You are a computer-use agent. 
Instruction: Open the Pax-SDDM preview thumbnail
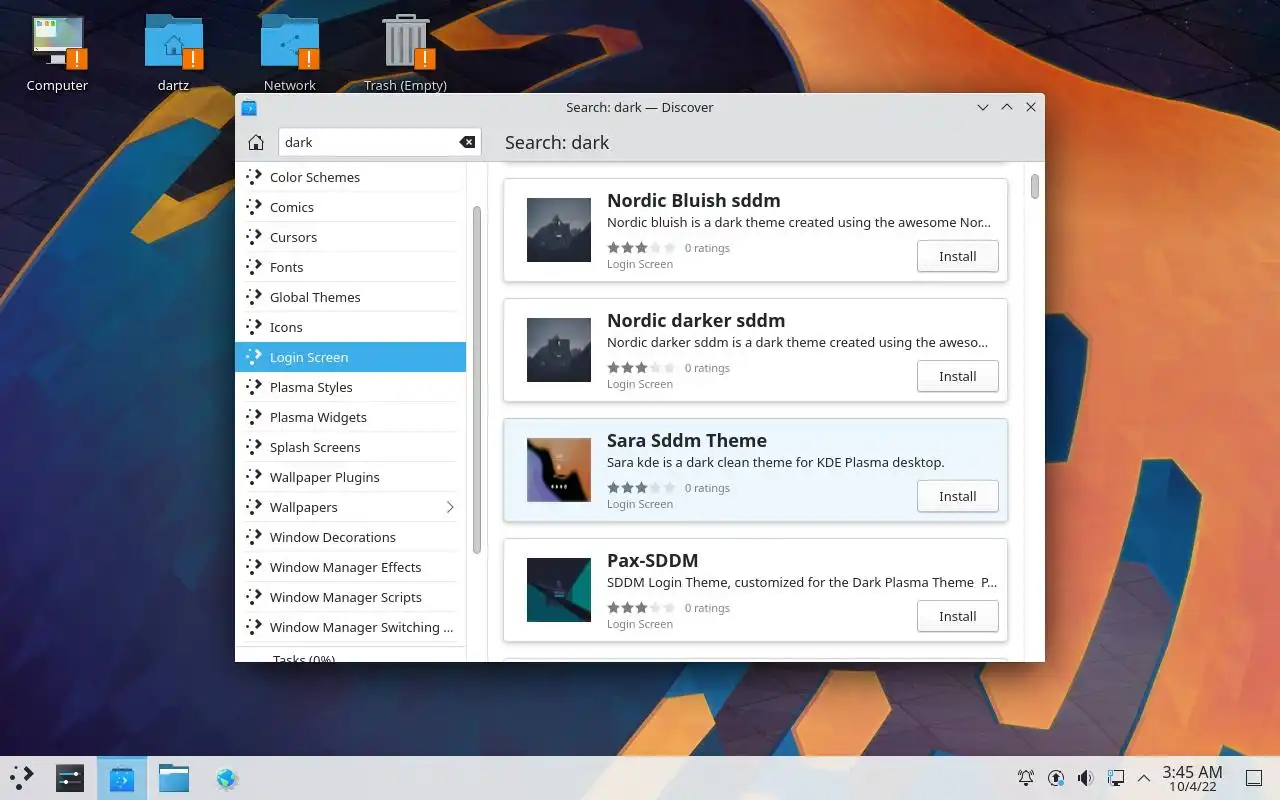(559, 590)
